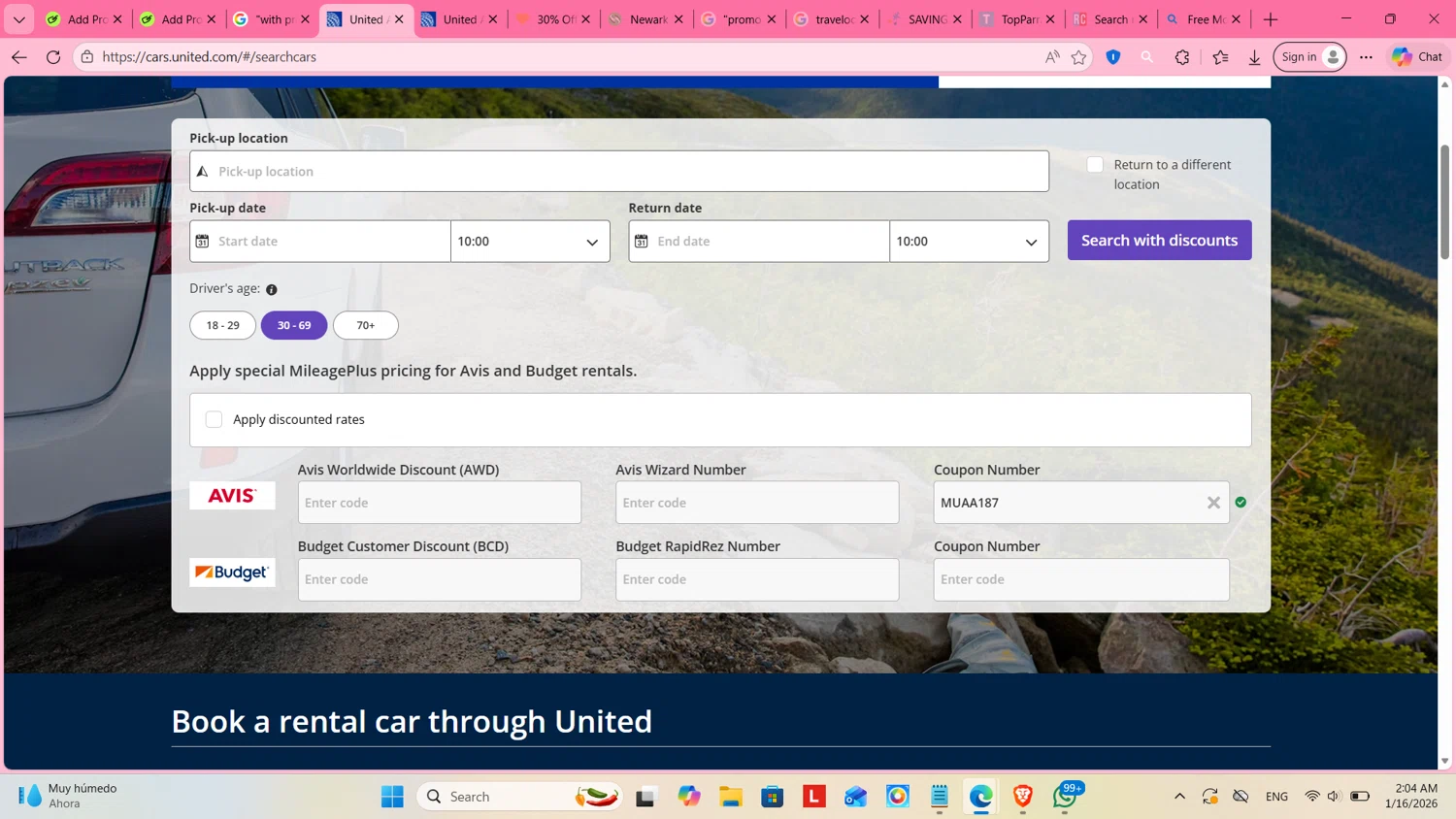The width and height of the screenshot is (1456, 819).
Task: Open the browser Extensions puzzle icon
Action: (1182, 57)
